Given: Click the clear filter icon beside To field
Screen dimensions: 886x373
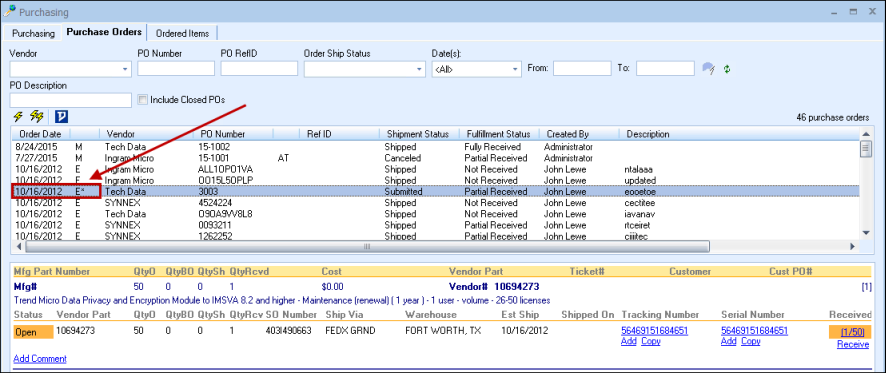Looking at the screenshot, I should click(x=708, y=69).
